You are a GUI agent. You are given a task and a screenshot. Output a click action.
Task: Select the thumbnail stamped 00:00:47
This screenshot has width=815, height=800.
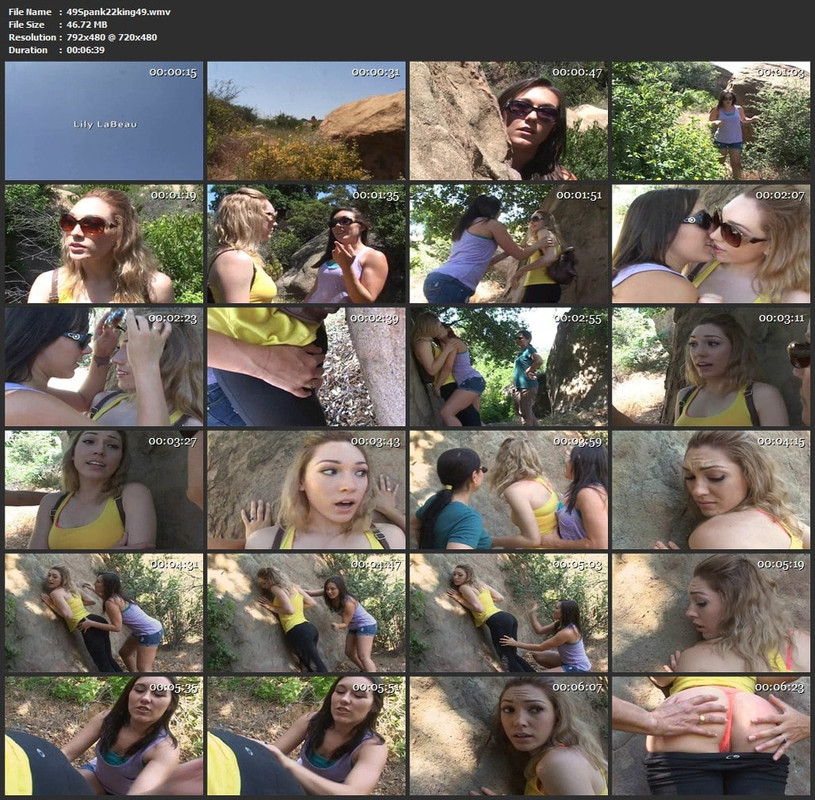pos(508,121)
